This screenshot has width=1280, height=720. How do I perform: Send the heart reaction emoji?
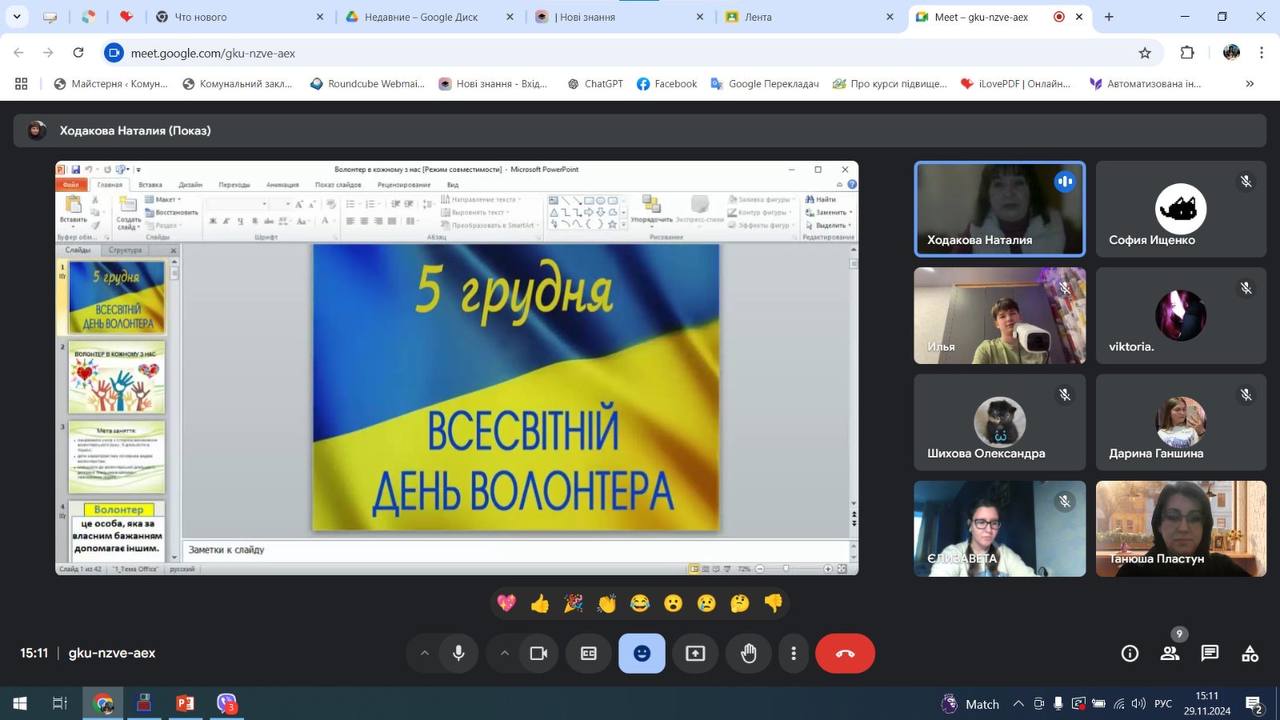(506, 603)
